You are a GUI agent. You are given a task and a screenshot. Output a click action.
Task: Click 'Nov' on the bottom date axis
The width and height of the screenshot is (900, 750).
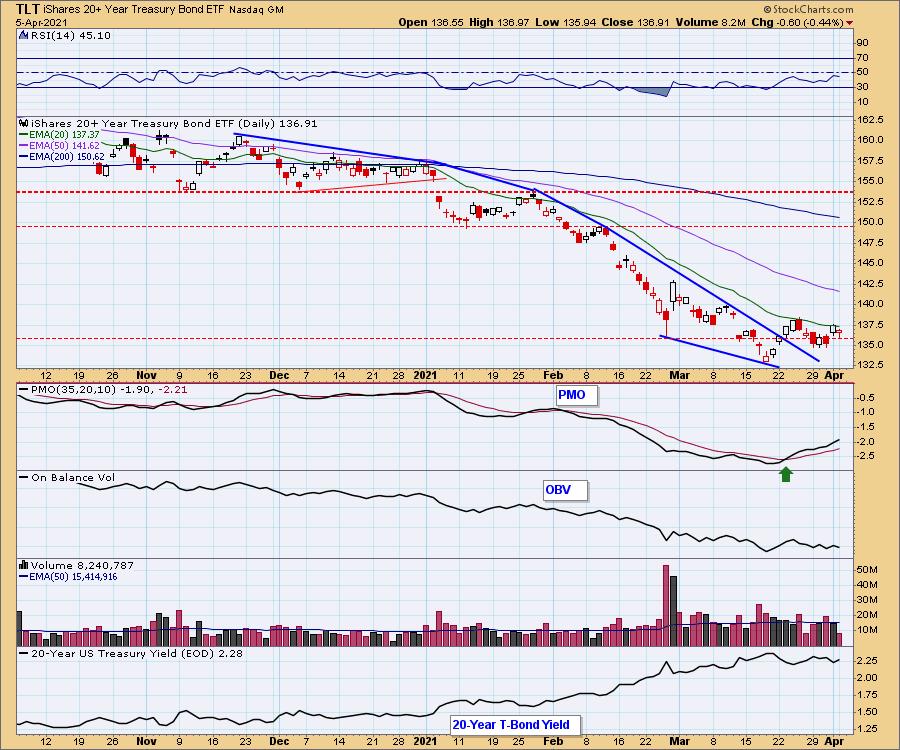click(x=146, y=741)
